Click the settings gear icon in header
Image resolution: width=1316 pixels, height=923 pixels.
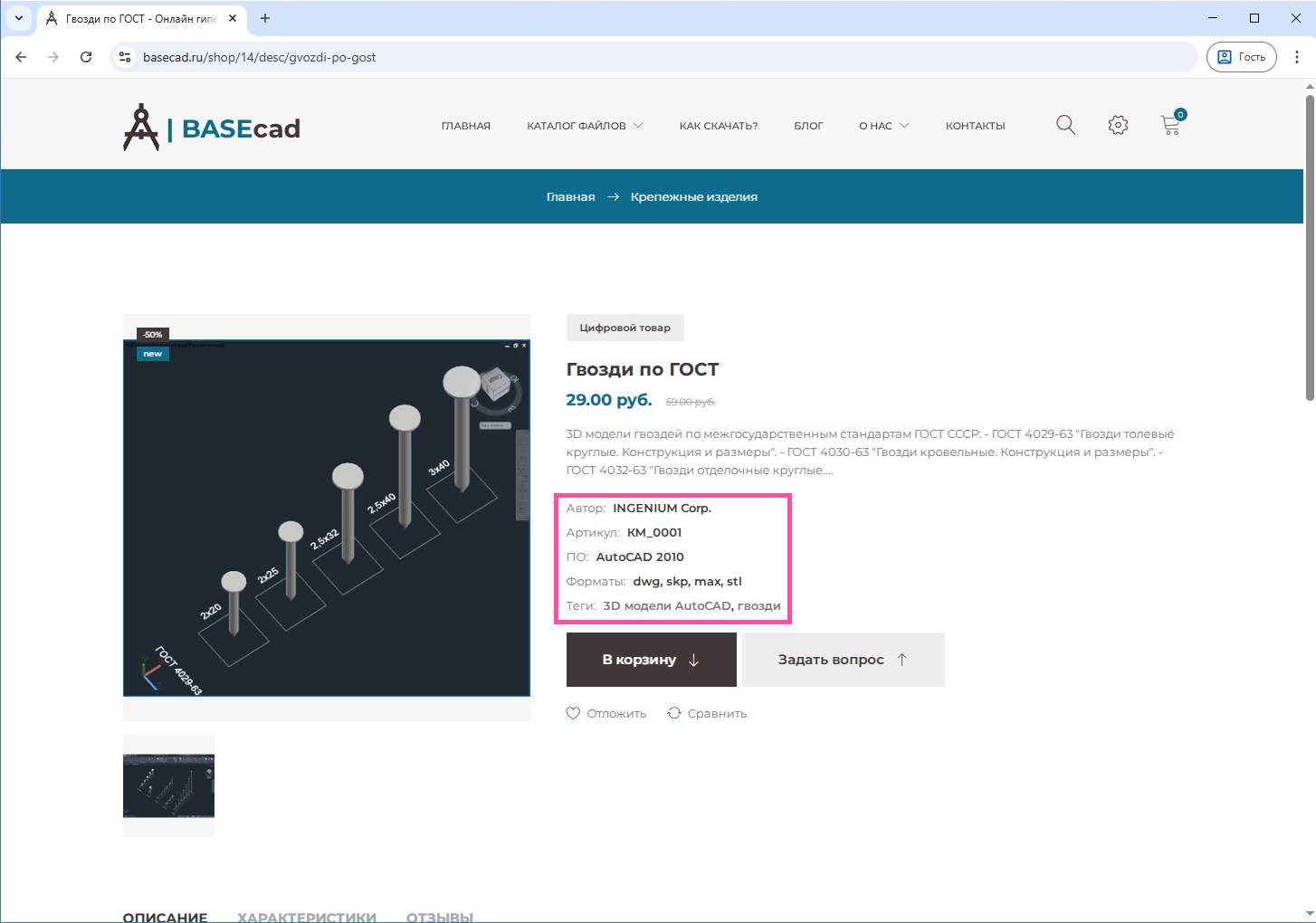[1118, 126]
